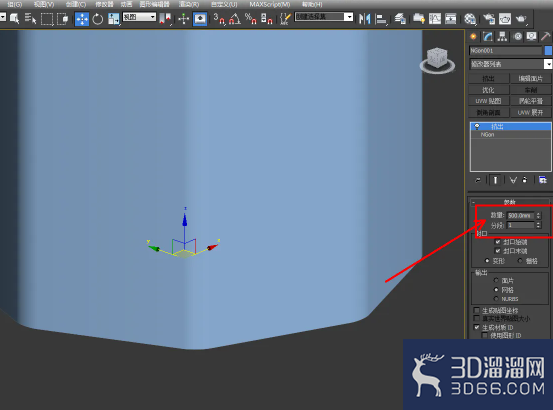Select the Select Object tool
553x410 pixels.
(x=14, y=18)
